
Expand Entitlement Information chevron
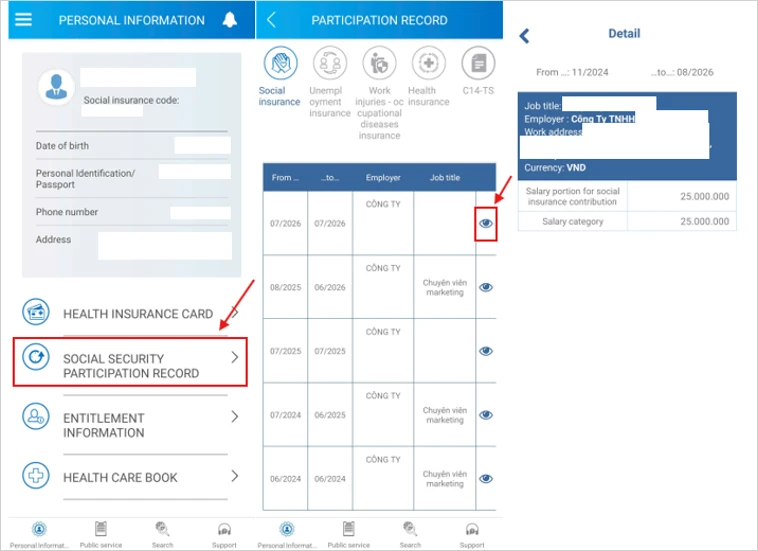(x=235, y=417)
